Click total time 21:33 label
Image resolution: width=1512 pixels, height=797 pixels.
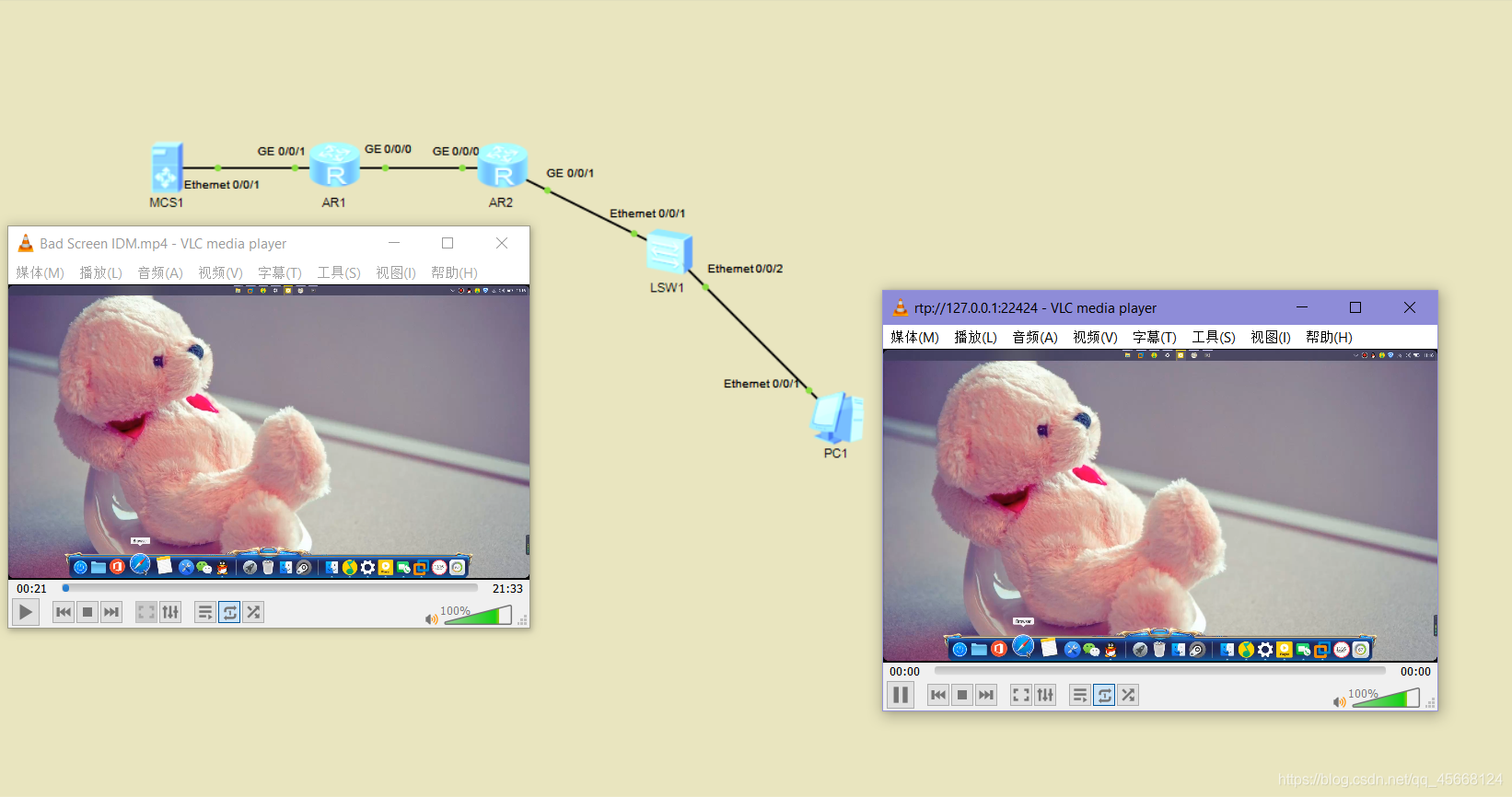pyautogui.click(x=507, y=589)
